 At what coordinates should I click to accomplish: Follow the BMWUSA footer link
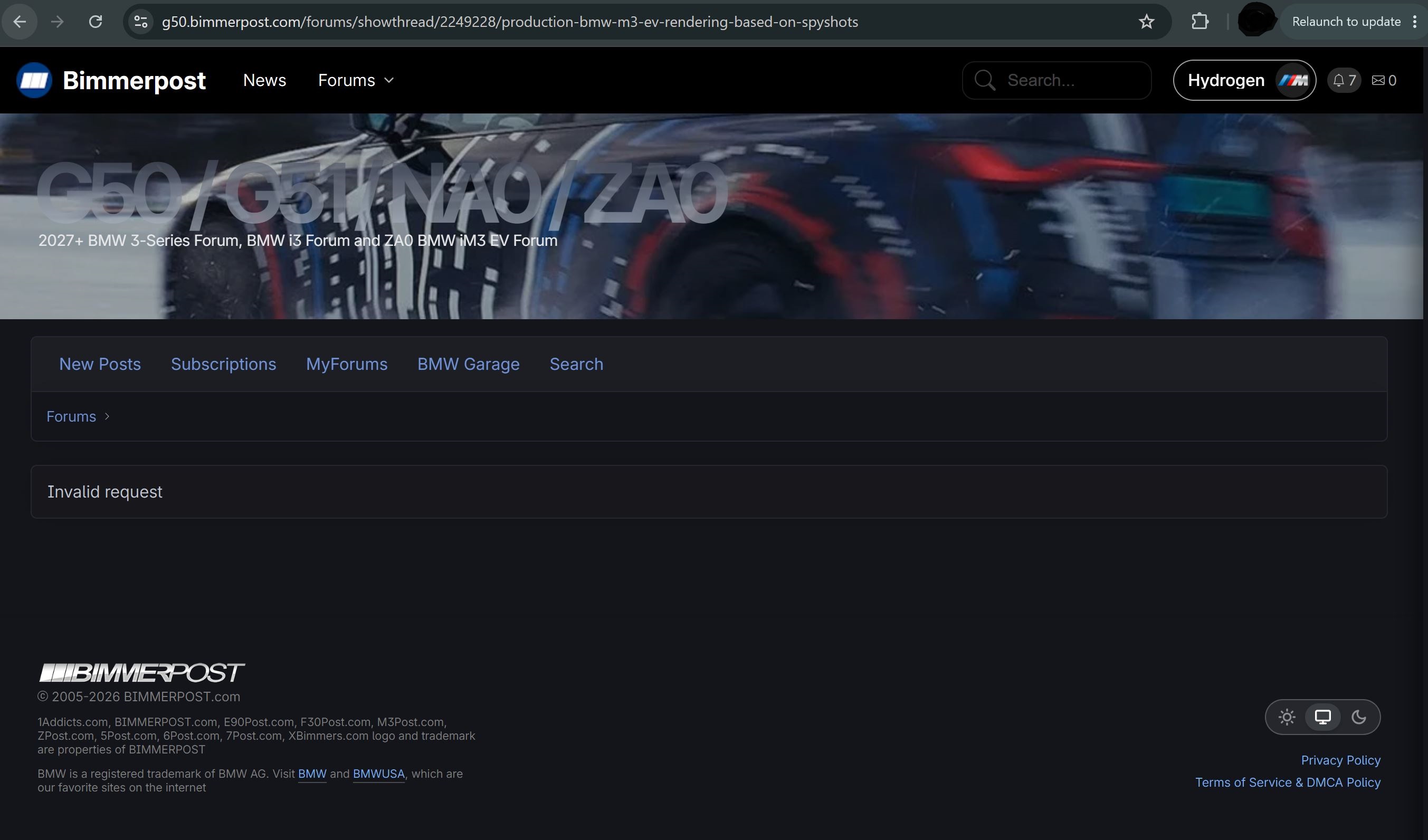[378, 774]
